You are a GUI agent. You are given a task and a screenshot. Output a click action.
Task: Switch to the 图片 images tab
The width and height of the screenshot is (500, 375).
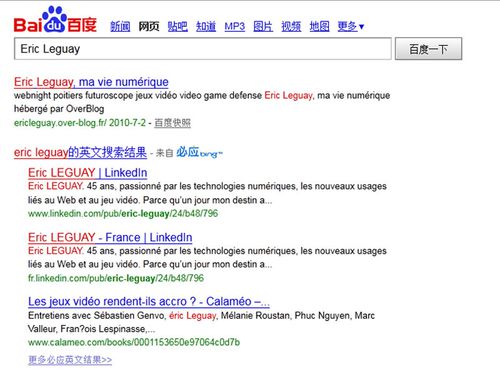pyautogui.click(x=263, y=26)
